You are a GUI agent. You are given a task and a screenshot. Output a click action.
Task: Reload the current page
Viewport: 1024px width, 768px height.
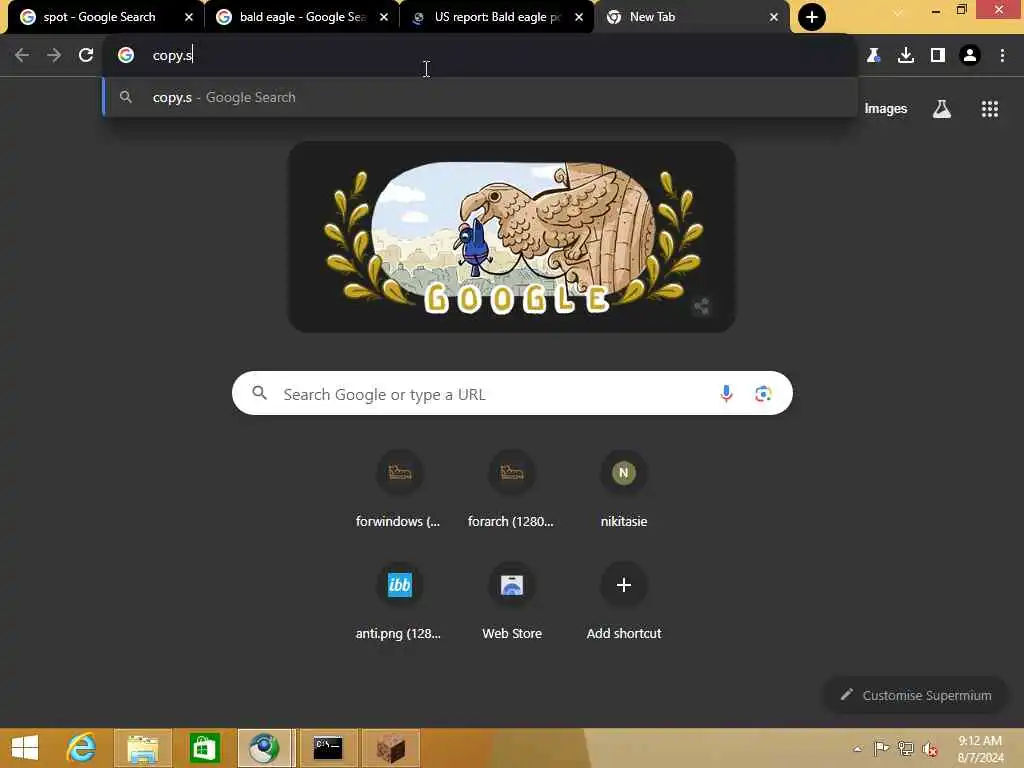pyautogui.click(x=86, y=55)
